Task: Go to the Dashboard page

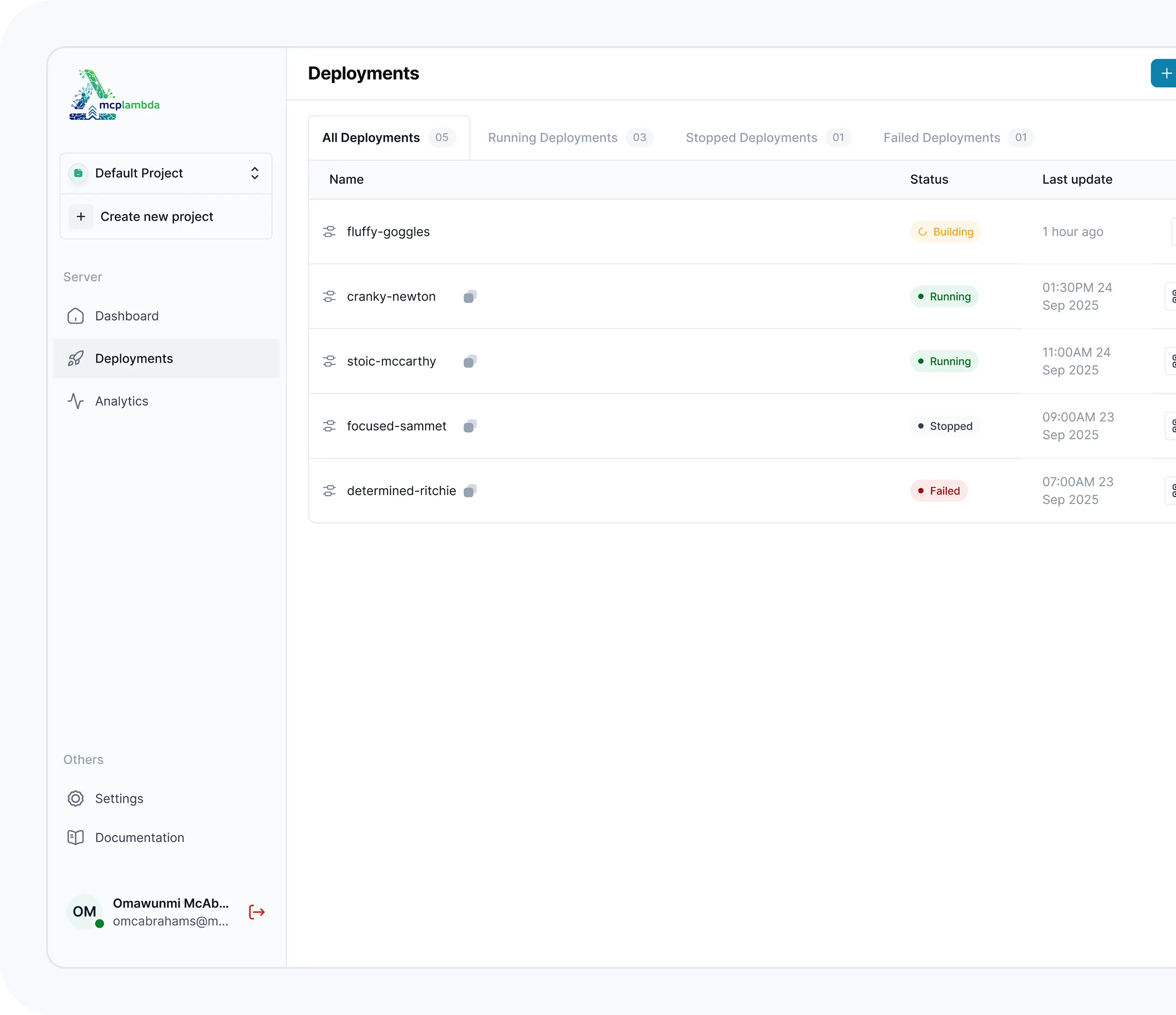Action: point(126,316)
